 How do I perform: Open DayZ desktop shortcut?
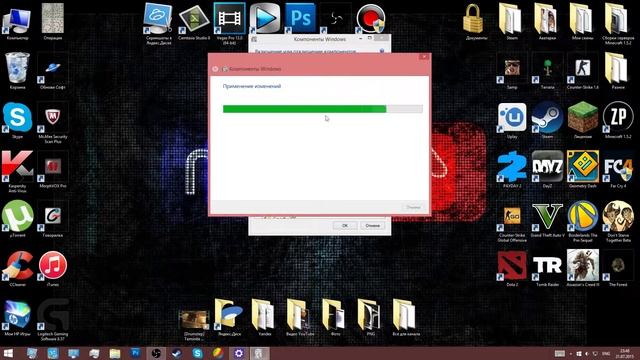pyautogui.click(x=547, y=169)
